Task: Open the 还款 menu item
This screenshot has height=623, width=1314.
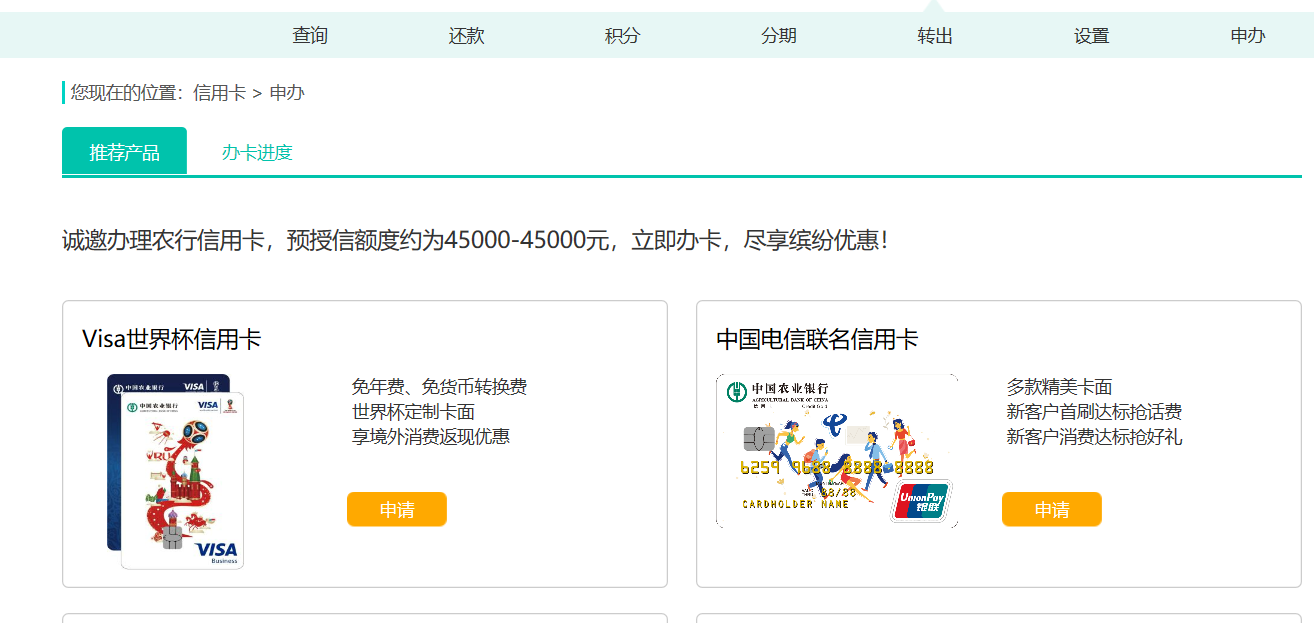Action: 466,36
